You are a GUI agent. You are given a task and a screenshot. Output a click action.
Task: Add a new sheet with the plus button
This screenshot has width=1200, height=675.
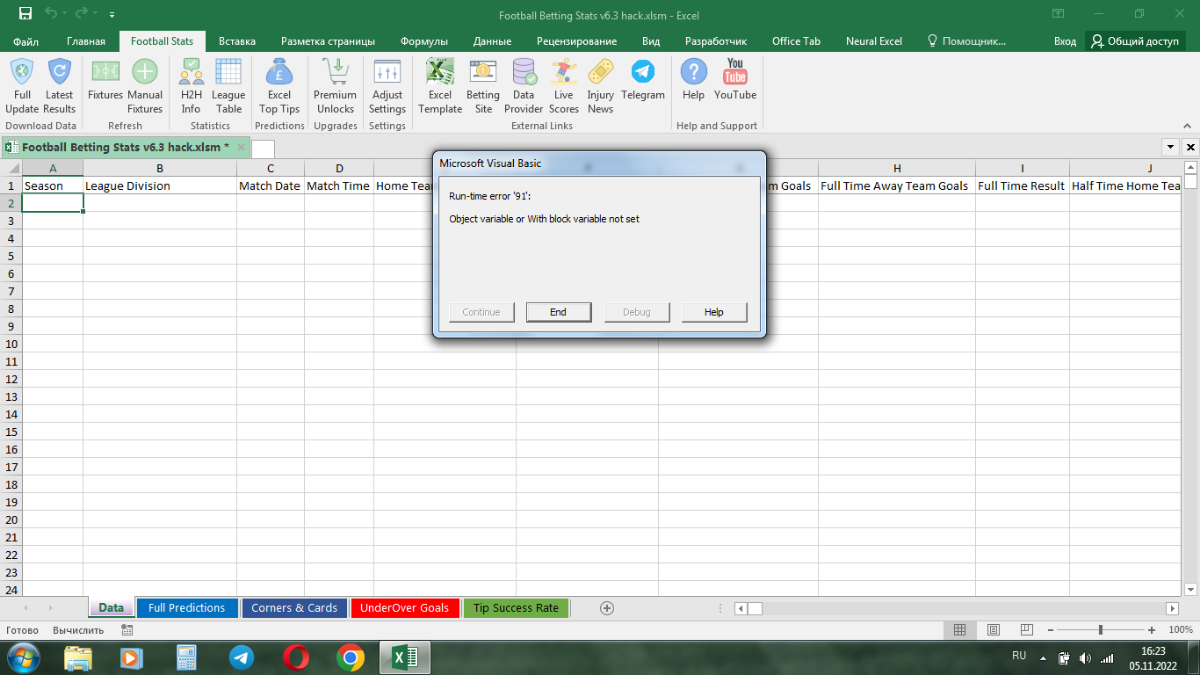click(x=606, y=608)
